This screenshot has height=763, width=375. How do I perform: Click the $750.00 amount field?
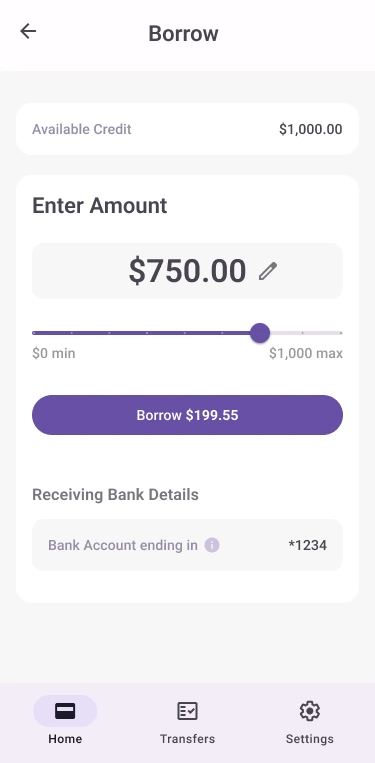[x=187, y=271]
